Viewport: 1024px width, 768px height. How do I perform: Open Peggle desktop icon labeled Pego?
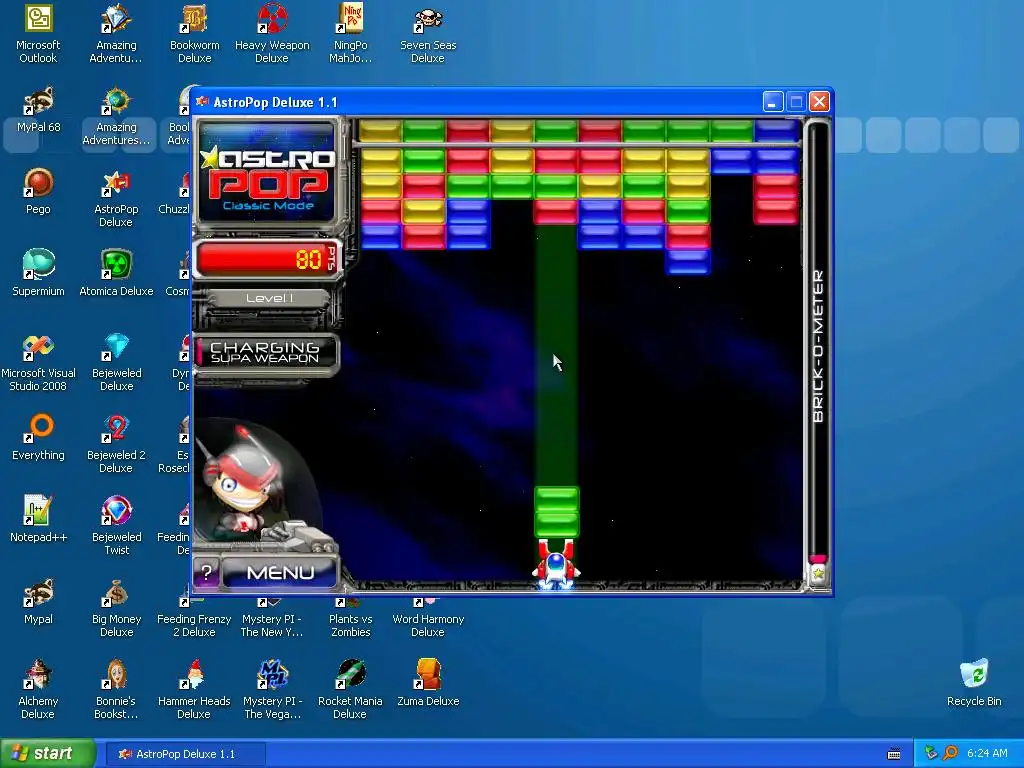point(39,191)
